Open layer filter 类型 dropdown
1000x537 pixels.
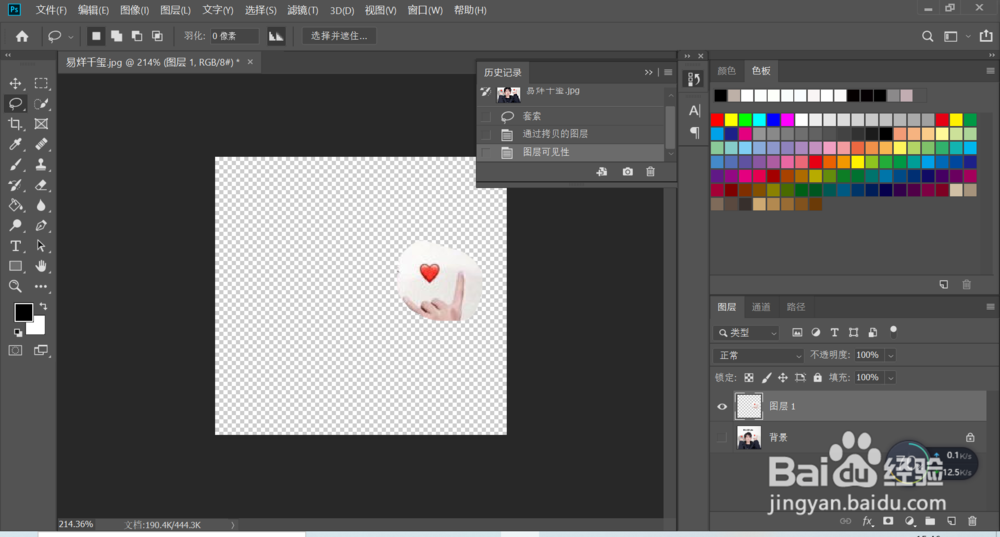(x=746, y=333)
